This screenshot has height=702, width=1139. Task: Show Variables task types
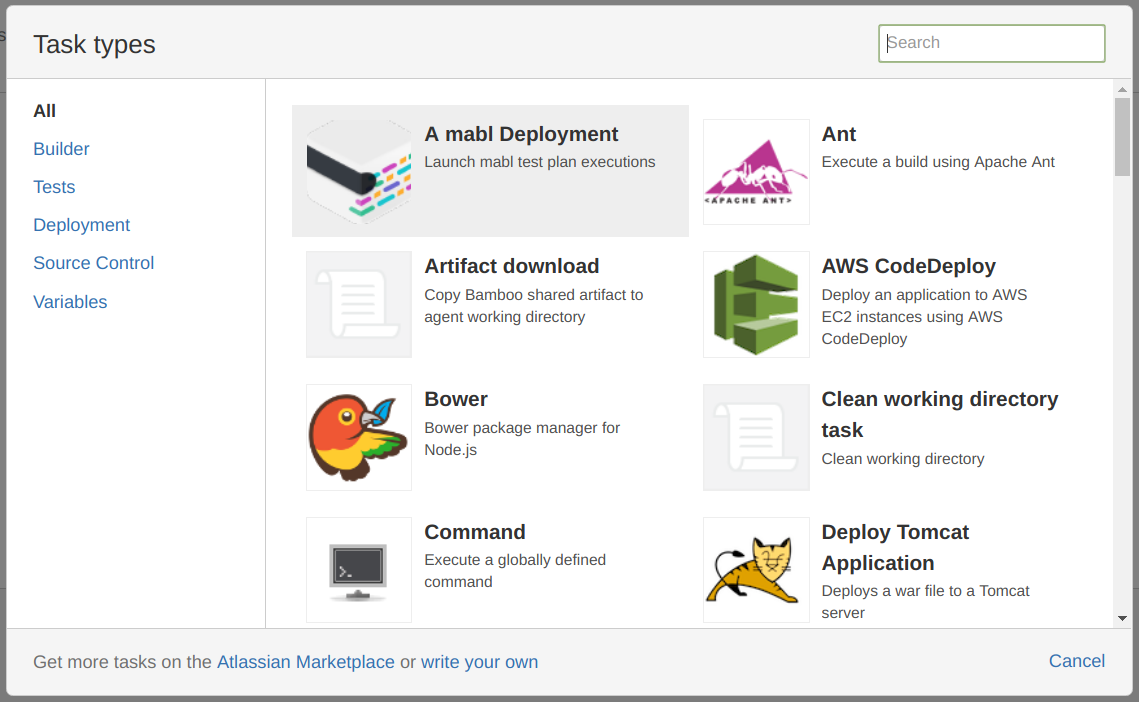pyautogui.click(x=70, y=302)
